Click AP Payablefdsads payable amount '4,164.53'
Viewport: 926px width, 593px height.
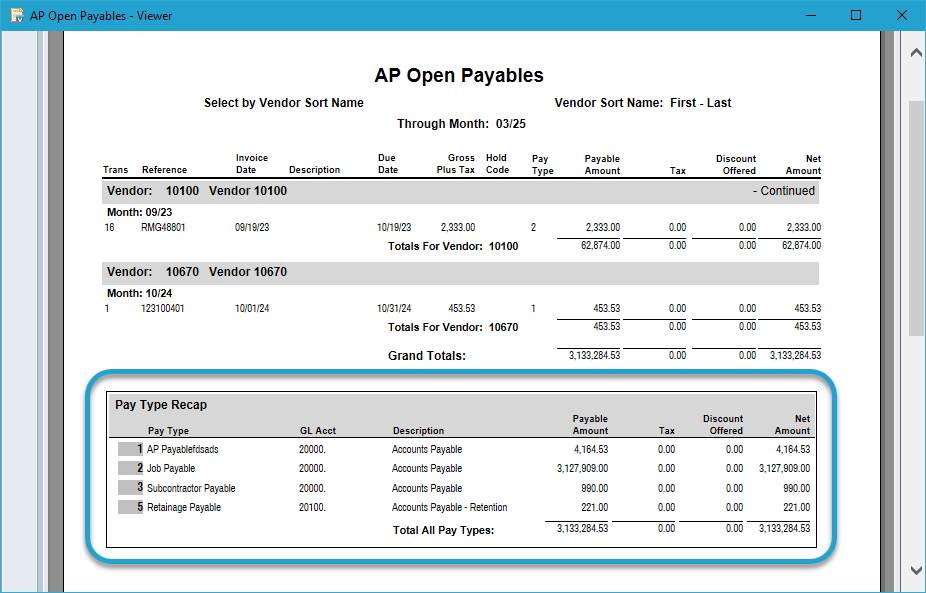point(591,449)
